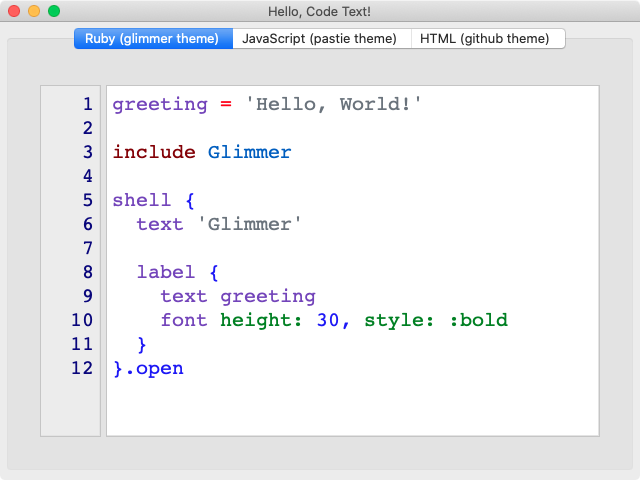Screen dimensions: 640x480
Task: Click the 'style:' key on line 10
Action: (399, 321)
